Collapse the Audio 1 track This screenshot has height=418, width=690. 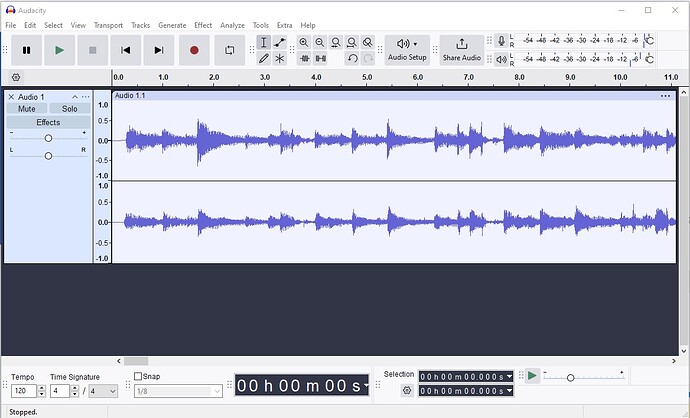click(x=75, y=97)
